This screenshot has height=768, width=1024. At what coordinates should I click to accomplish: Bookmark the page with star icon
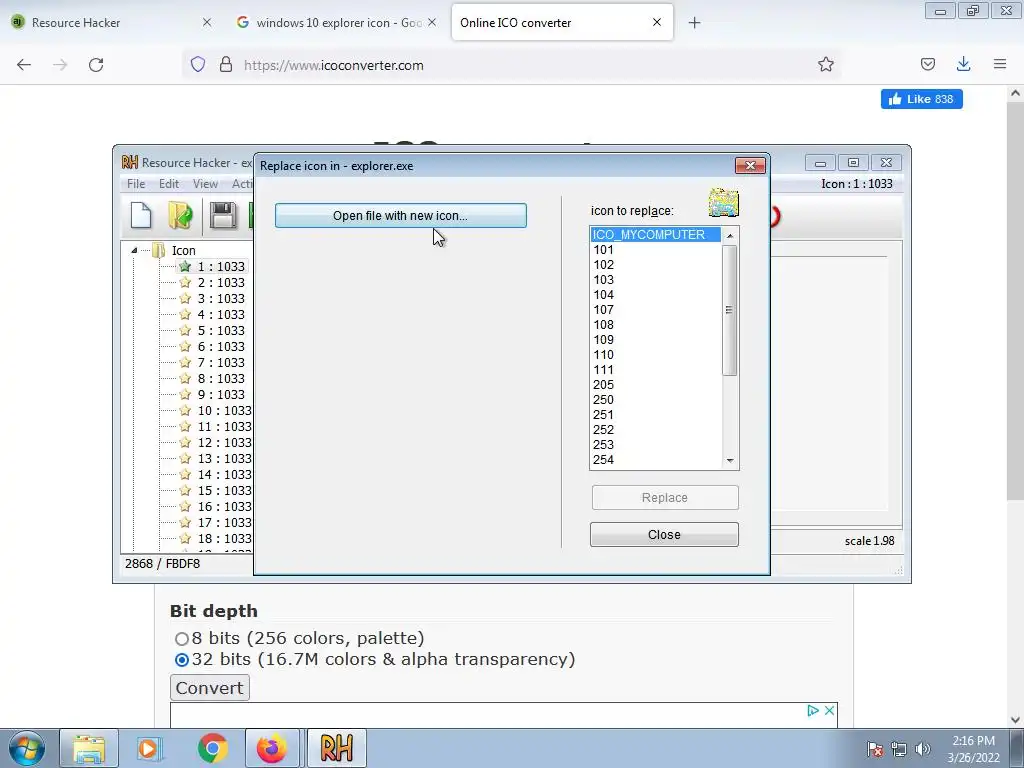click(825, 65)
